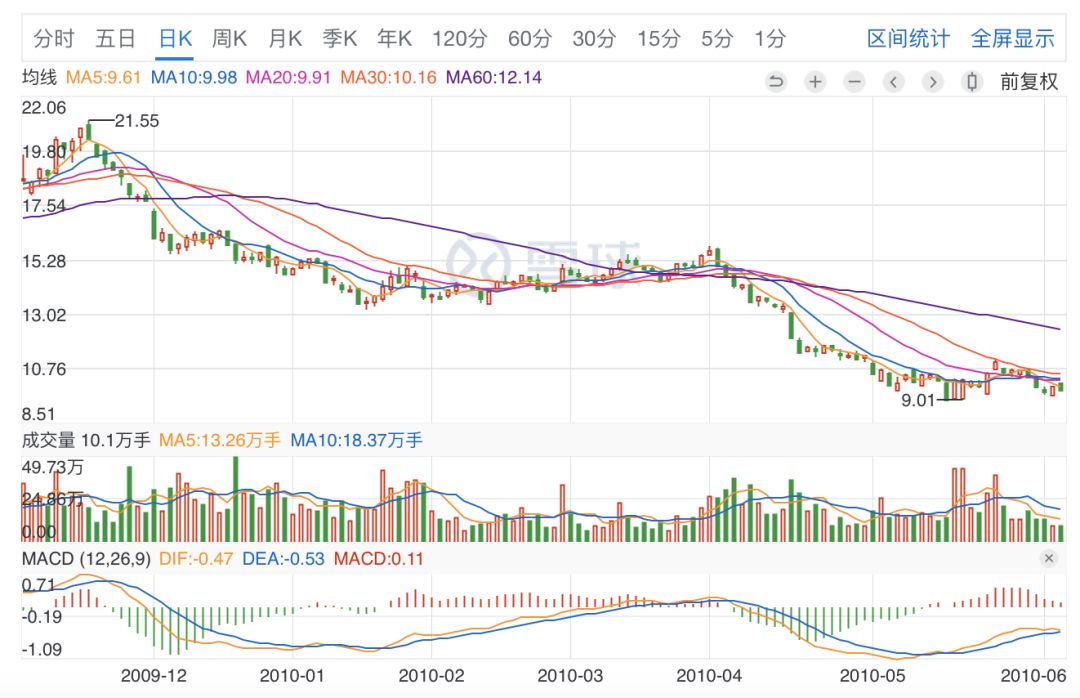Screen dimensions: 1080x698
Task: Open the 前复权 adjustment dropdown
Action: coord(1029,82)
